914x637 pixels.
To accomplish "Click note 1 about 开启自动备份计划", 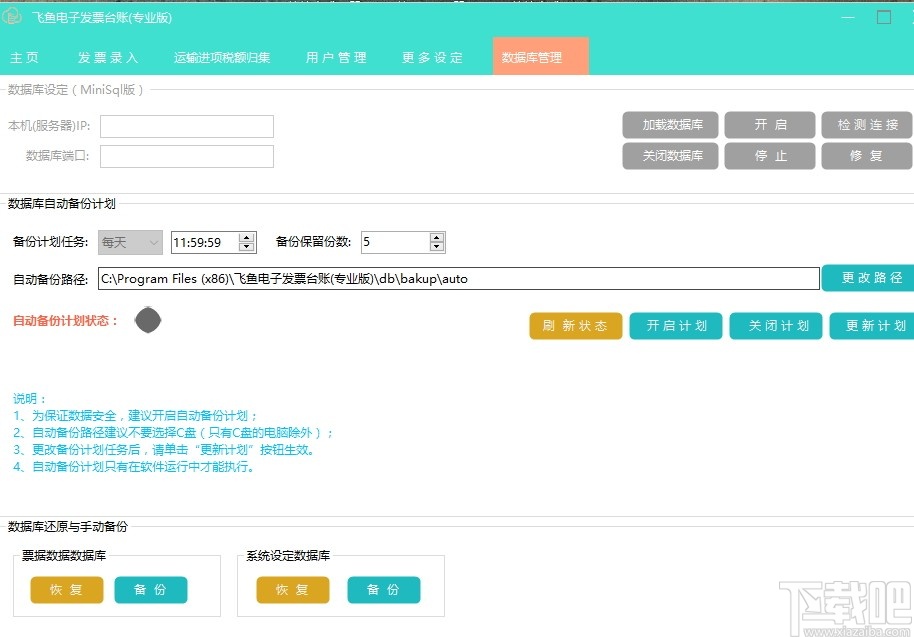I will [135, 416].
